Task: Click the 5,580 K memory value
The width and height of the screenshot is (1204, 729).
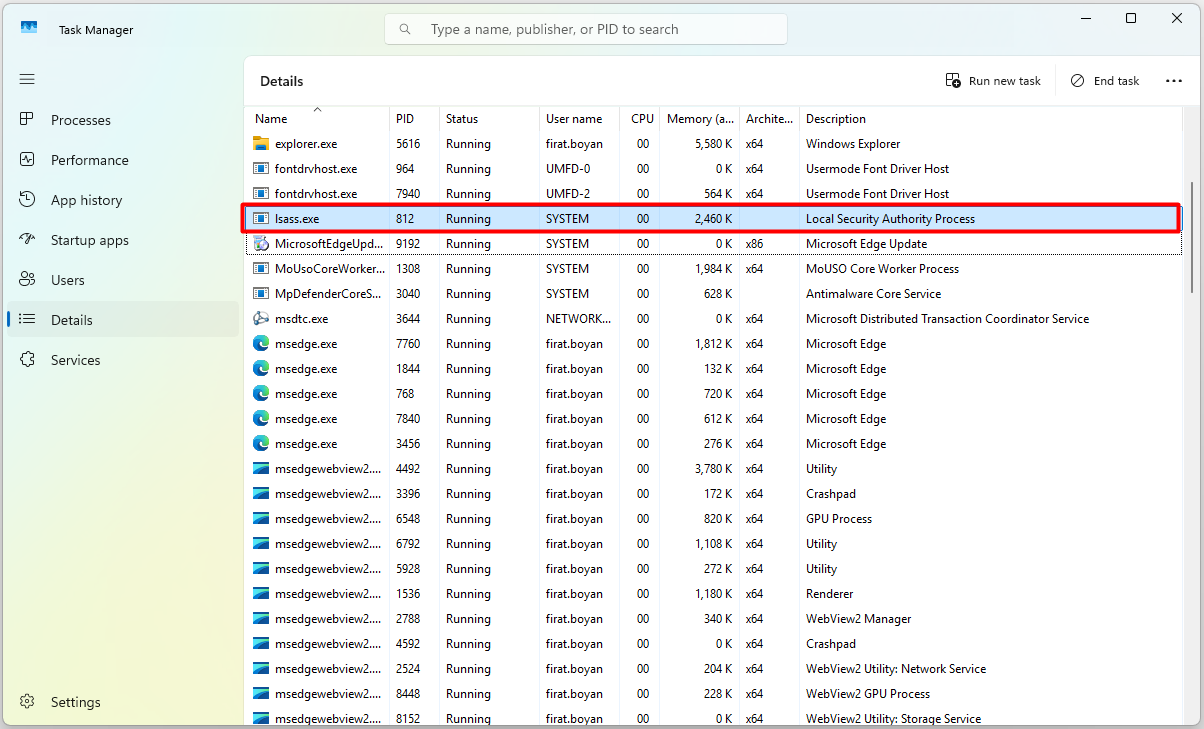Action: click(714, 144)
